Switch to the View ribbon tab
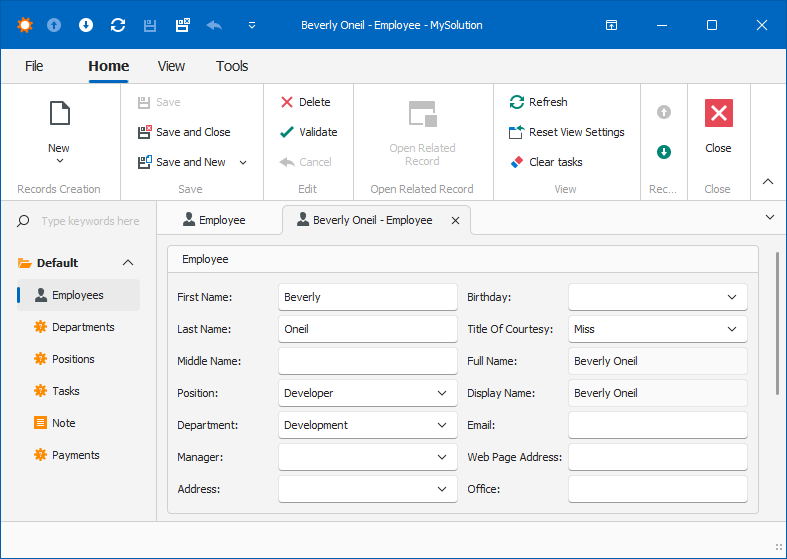Screen dimensions: 787x559 [171, 66]
